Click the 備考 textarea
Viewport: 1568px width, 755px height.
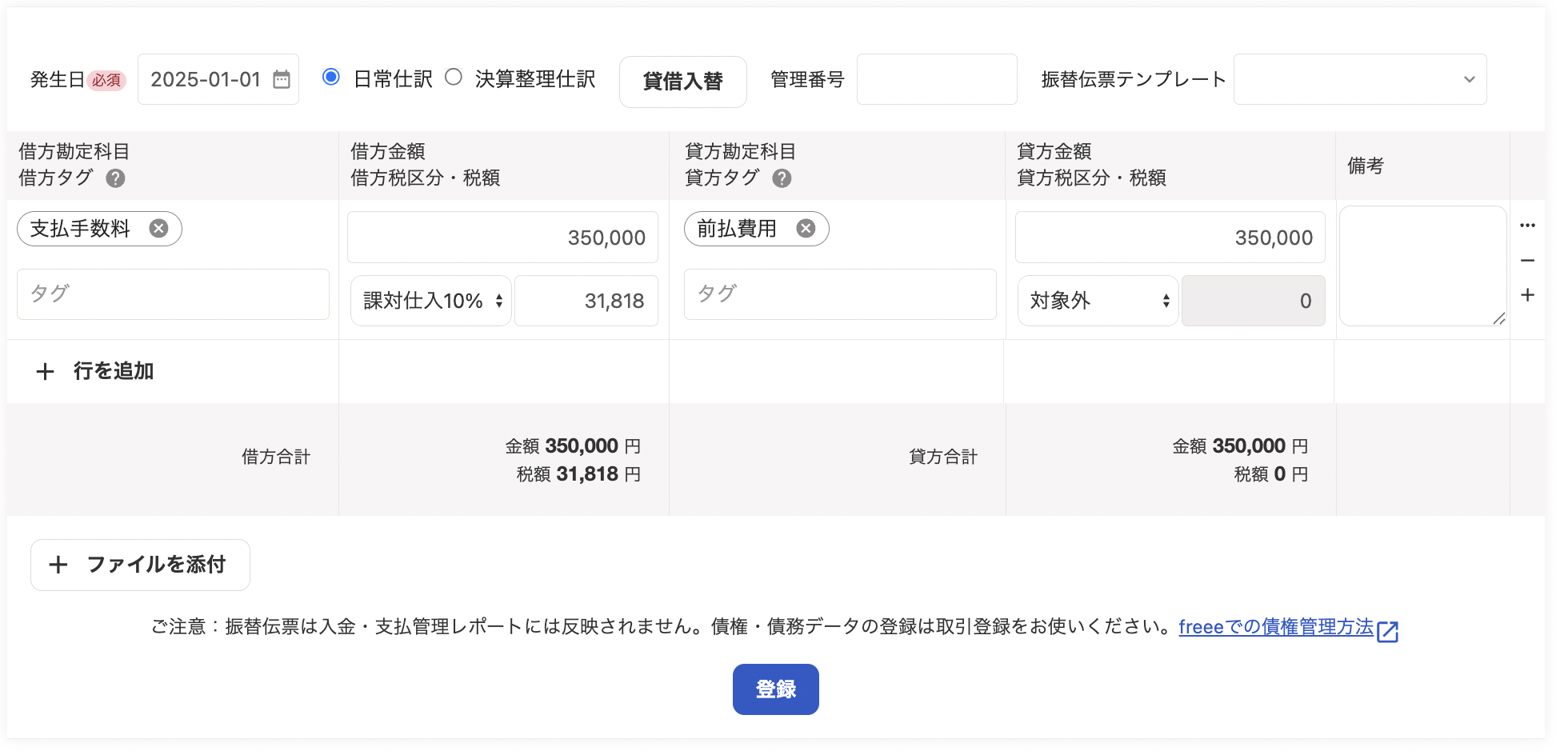tap(1423, 266)
